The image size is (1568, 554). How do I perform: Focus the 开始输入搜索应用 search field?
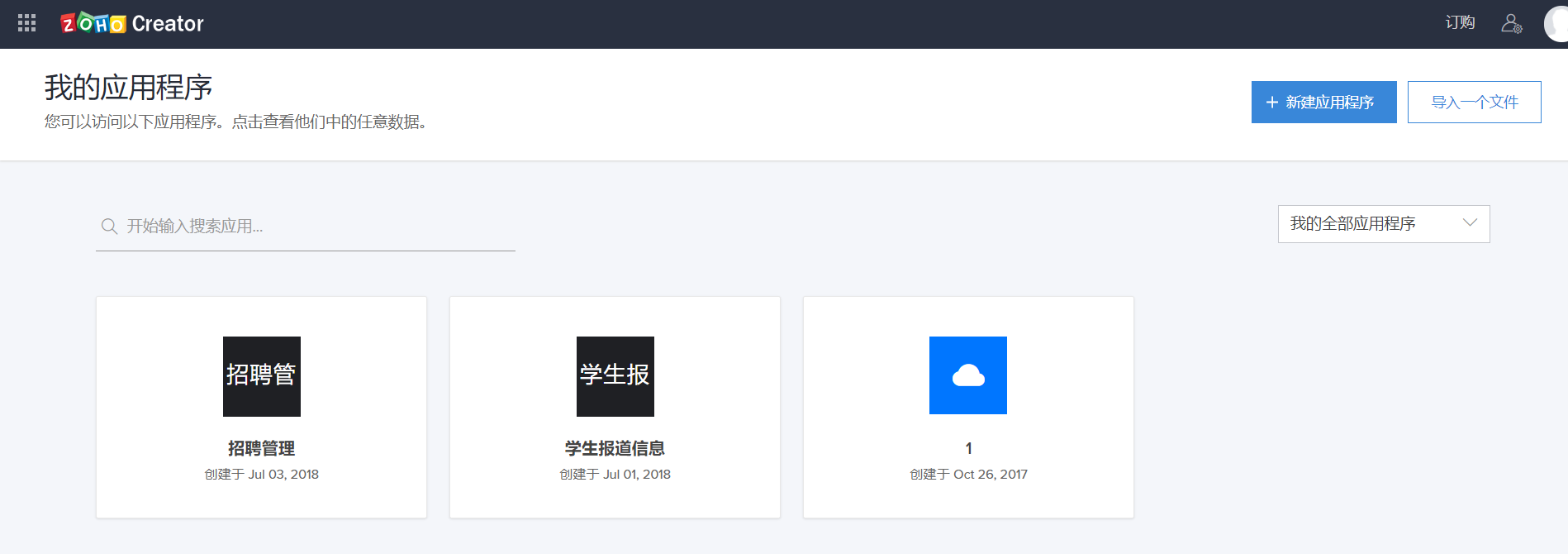pos(314,226)
